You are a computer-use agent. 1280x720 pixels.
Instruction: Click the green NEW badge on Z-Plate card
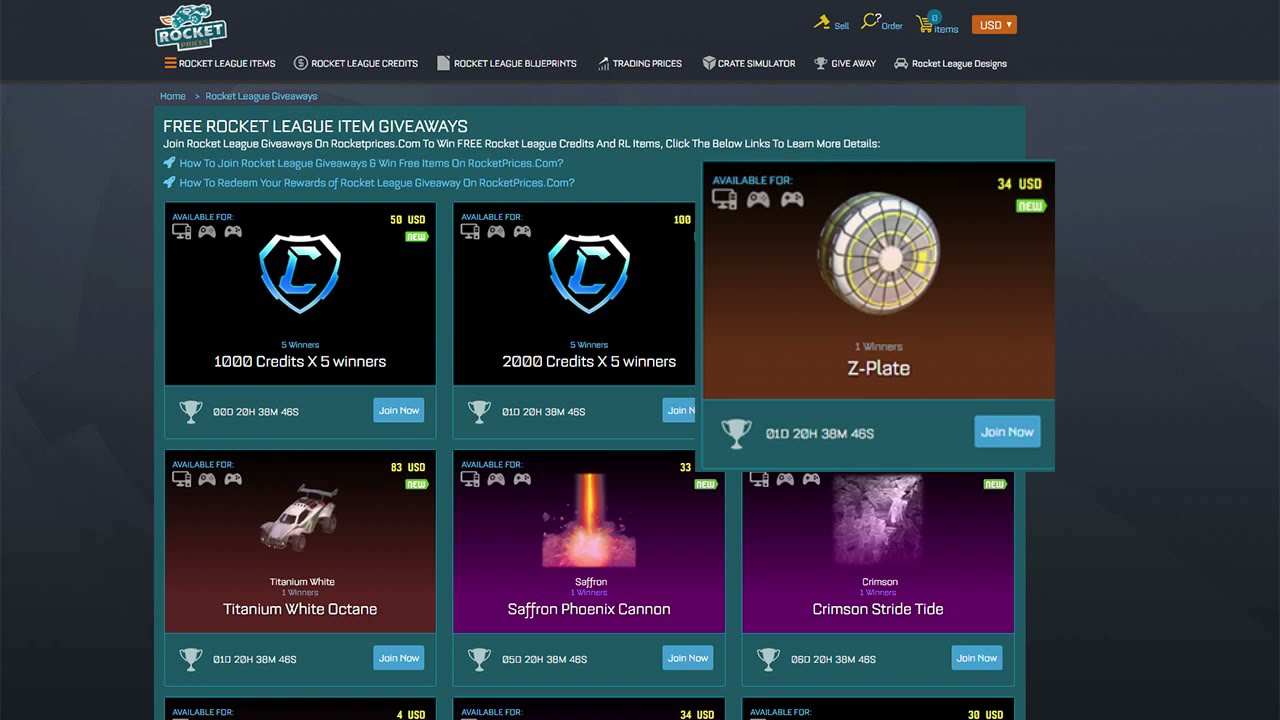1031,206
